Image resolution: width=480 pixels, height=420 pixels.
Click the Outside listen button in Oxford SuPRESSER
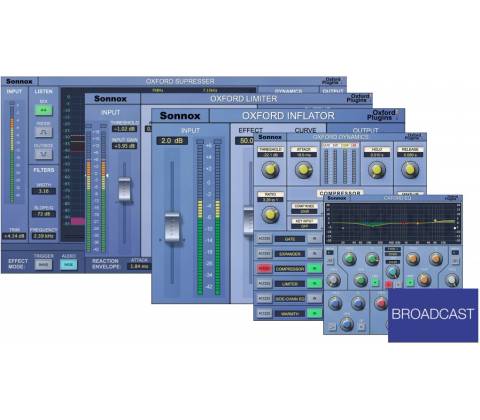(44, 154)
